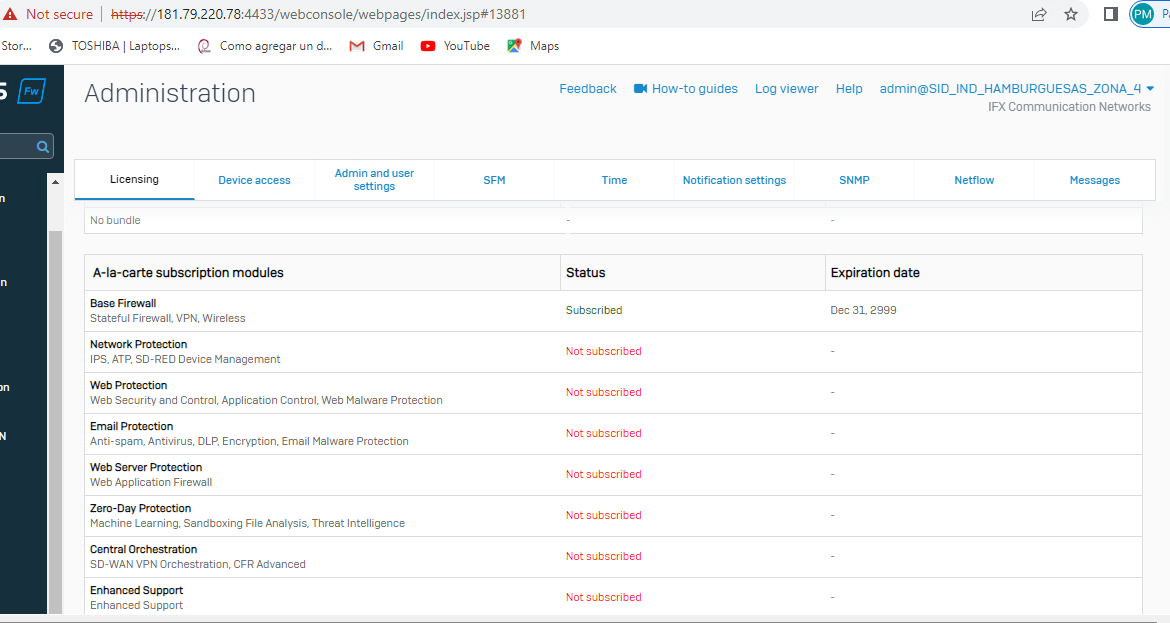
Task: Open the Maps bookmark
Action: pos(533,46)
